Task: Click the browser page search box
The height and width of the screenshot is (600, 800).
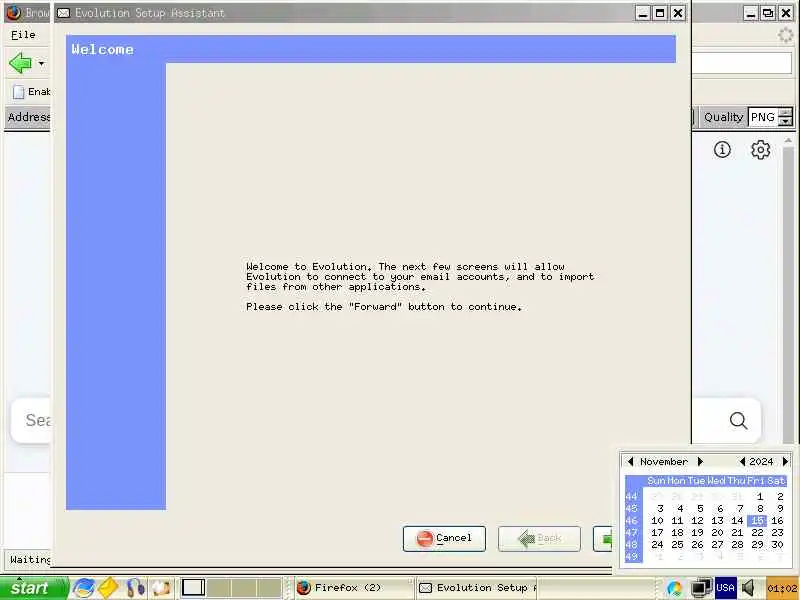Action: point(31,420)
